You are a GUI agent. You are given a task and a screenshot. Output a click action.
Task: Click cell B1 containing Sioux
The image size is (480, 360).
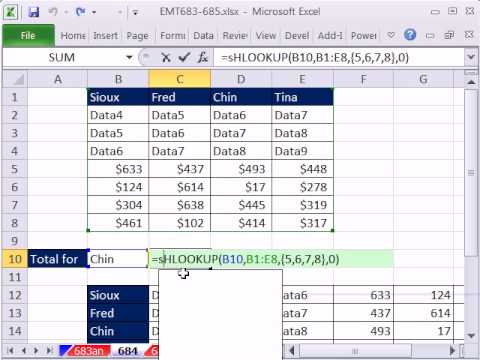[118, 97]
